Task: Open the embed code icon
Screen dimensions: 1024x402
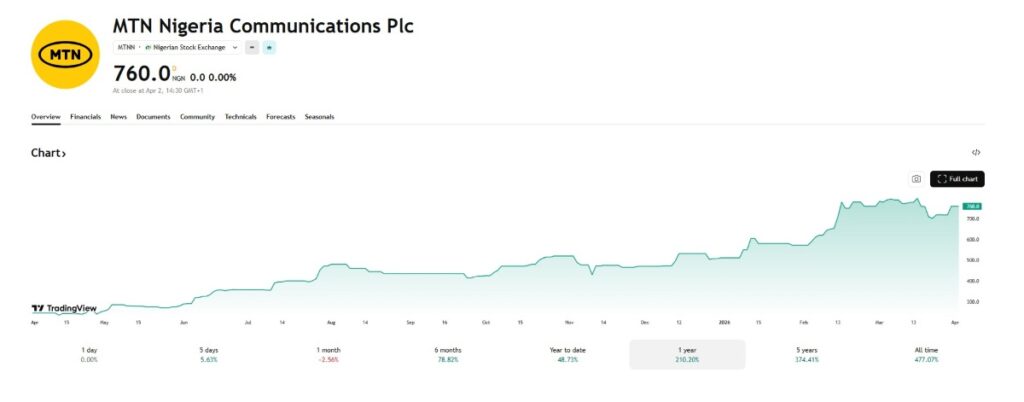Action: [x=976, y=153]
